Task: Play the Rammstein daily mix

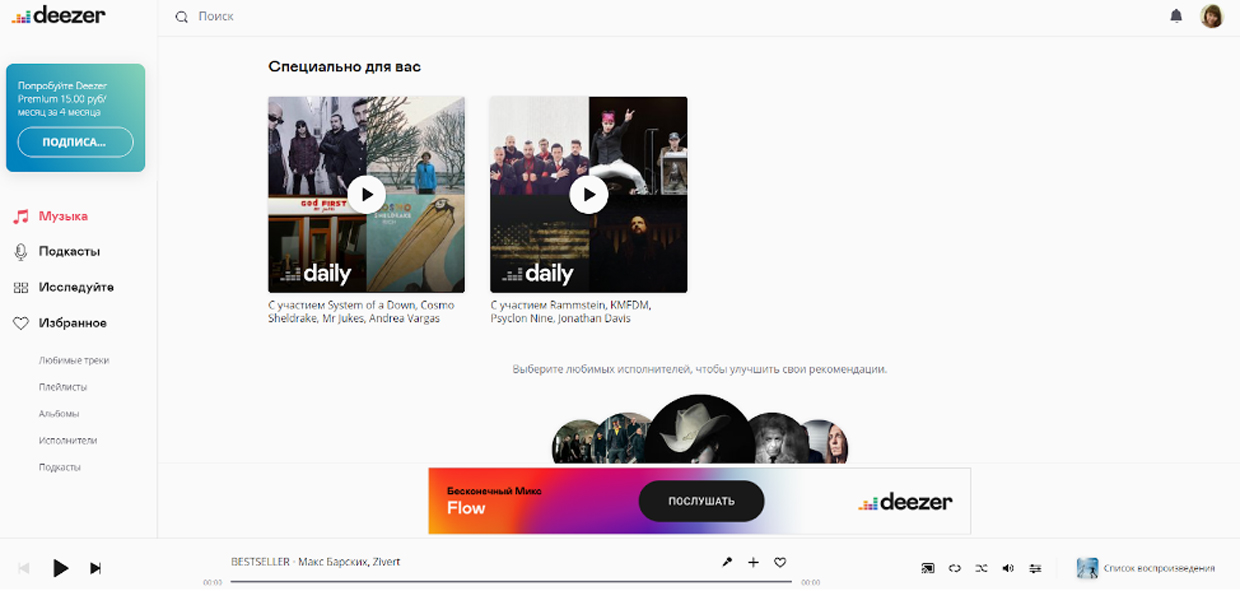Action: click(588, 194)
